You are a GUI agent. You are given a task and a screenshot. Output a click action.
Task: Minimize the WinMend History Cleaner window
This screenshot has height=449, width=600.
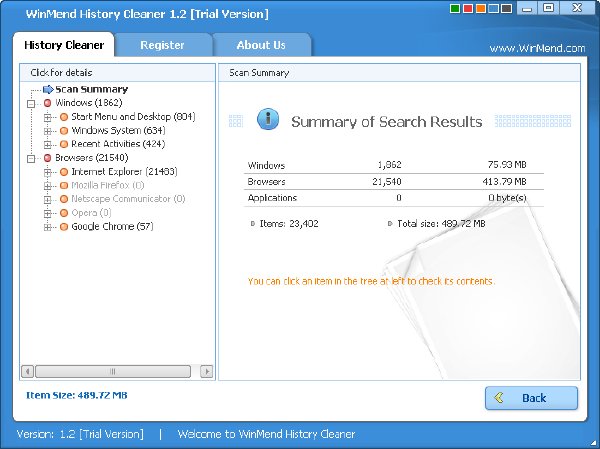pyautogui.click(x=527, y=8)
